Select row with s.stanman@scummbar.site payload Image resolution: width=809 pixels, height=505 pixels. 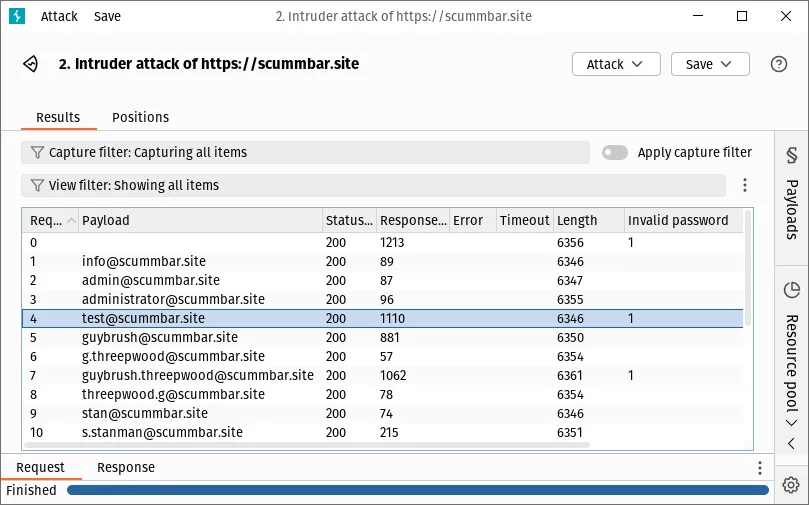click(x=382, y=433)
